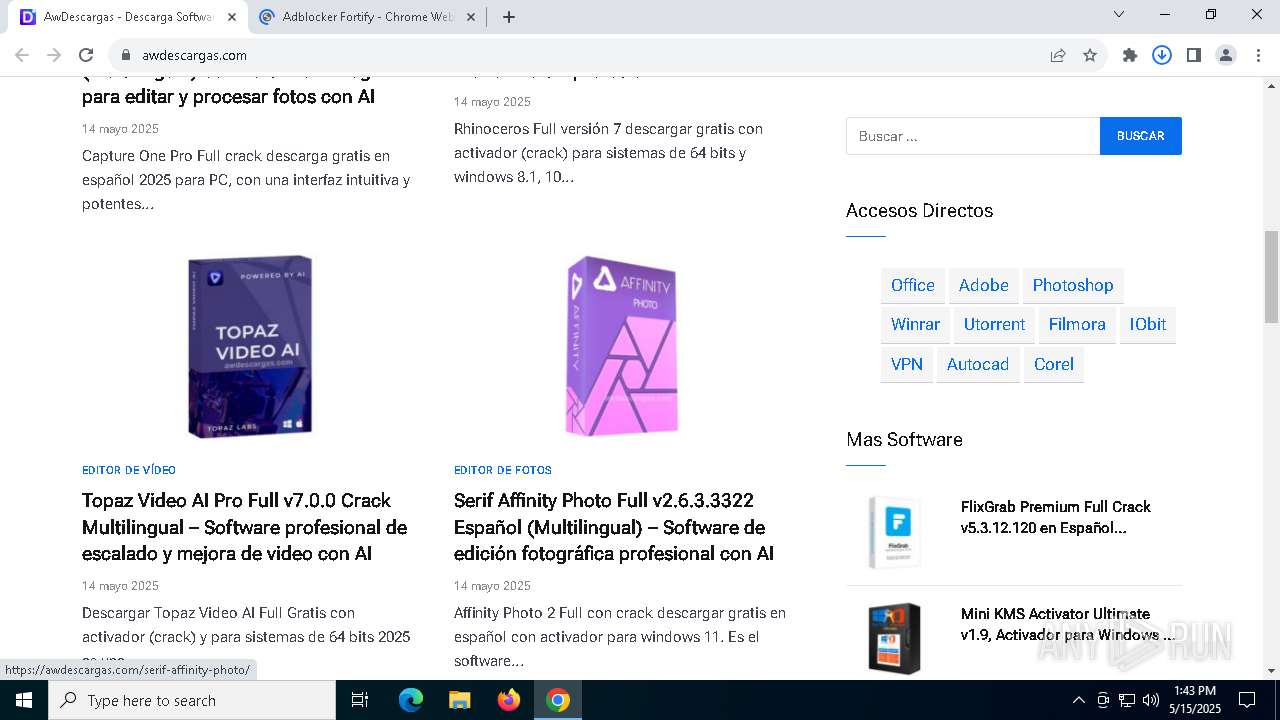Open the IObit shortcut tag
The height and width of the screenshot is (720, 1280).
[x=1148, y=324]
